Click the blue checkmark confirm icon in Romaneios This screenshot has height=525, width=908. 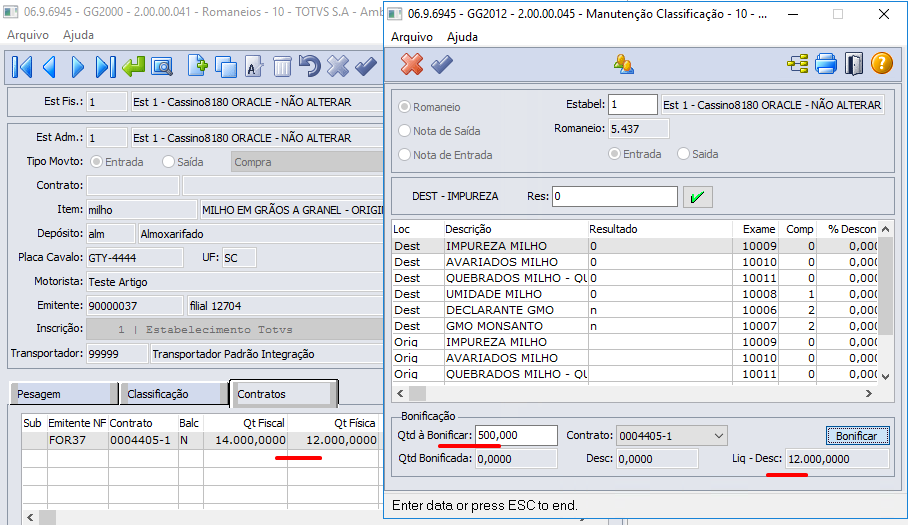(366, 67)
